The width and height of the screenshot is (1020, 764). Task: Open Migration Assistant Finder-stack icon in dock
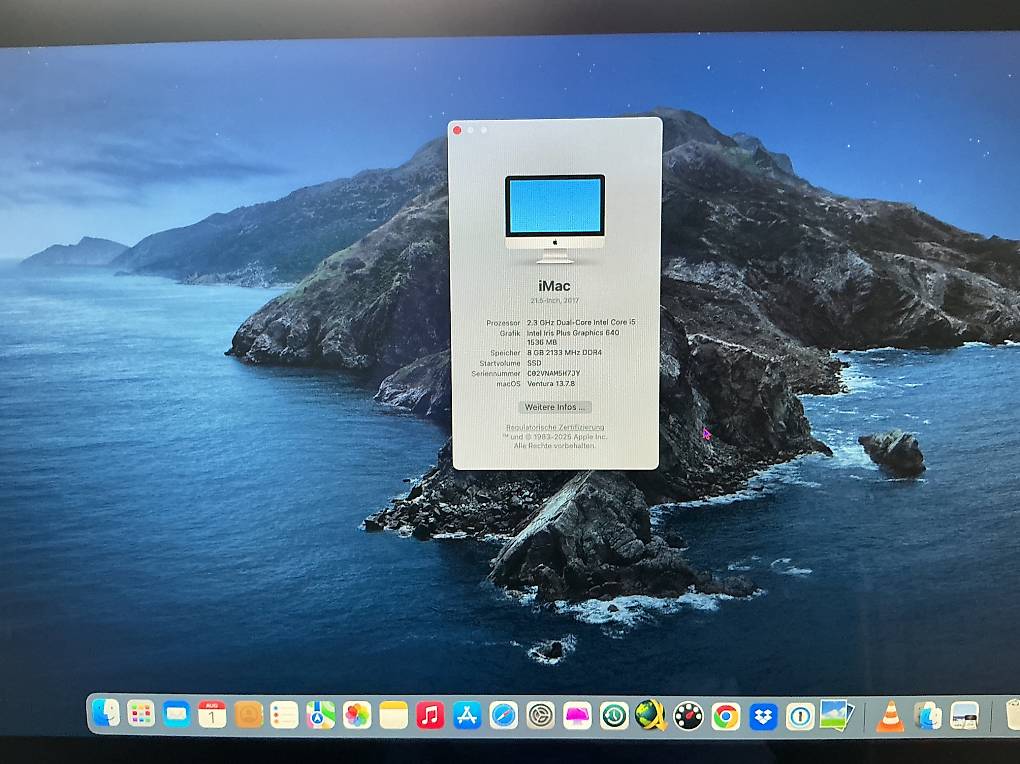pos(928,716)
